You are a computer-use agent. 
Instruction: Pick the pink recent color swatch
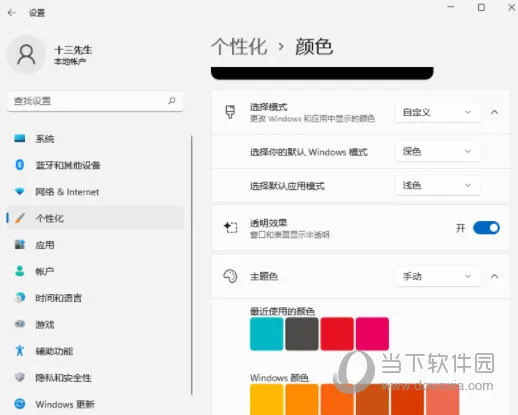pyautogui.click(x=372, y=334)
